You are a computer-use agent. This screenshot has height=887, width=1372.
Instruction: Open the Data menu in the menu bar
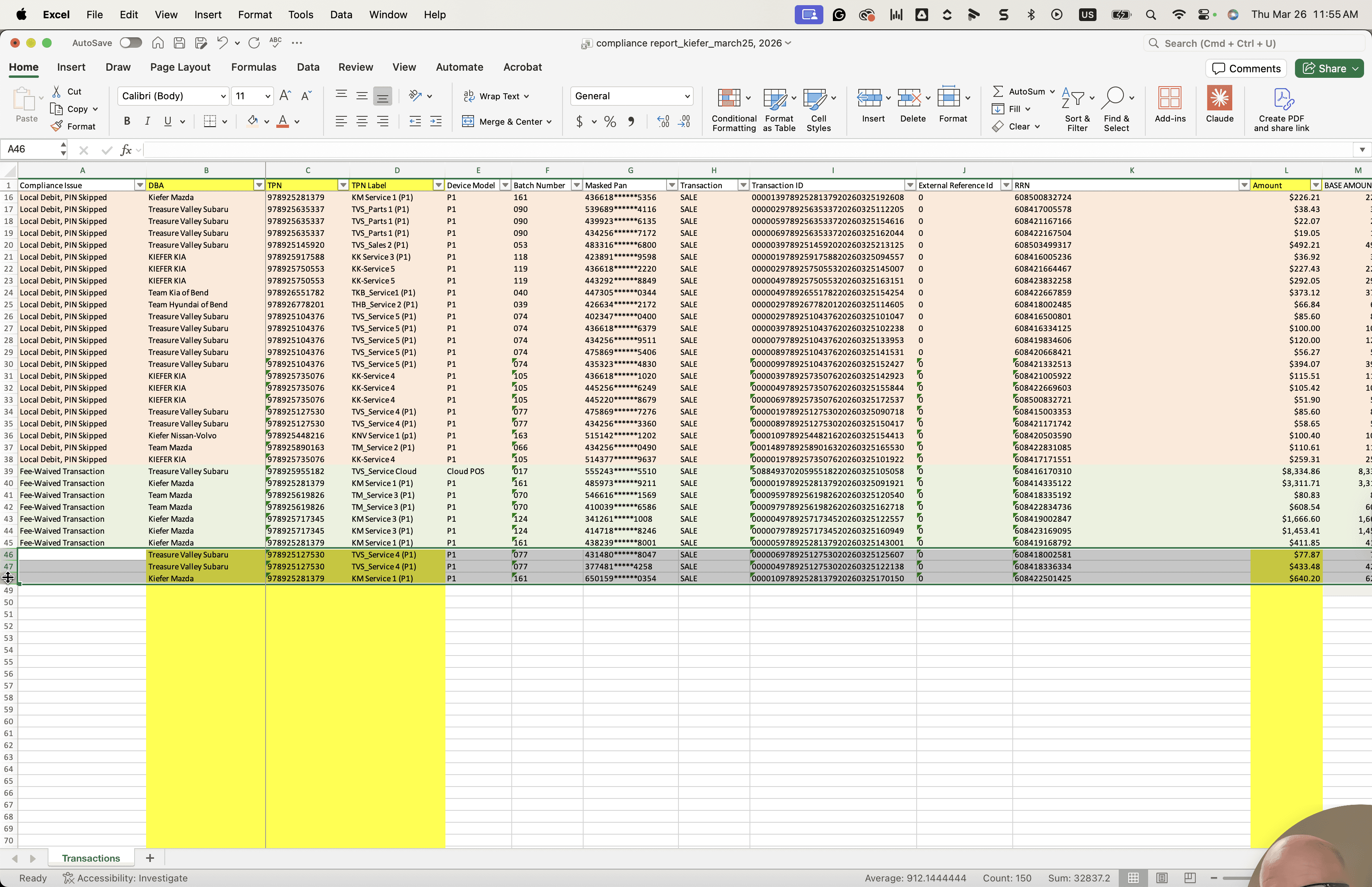pos(341,15)
